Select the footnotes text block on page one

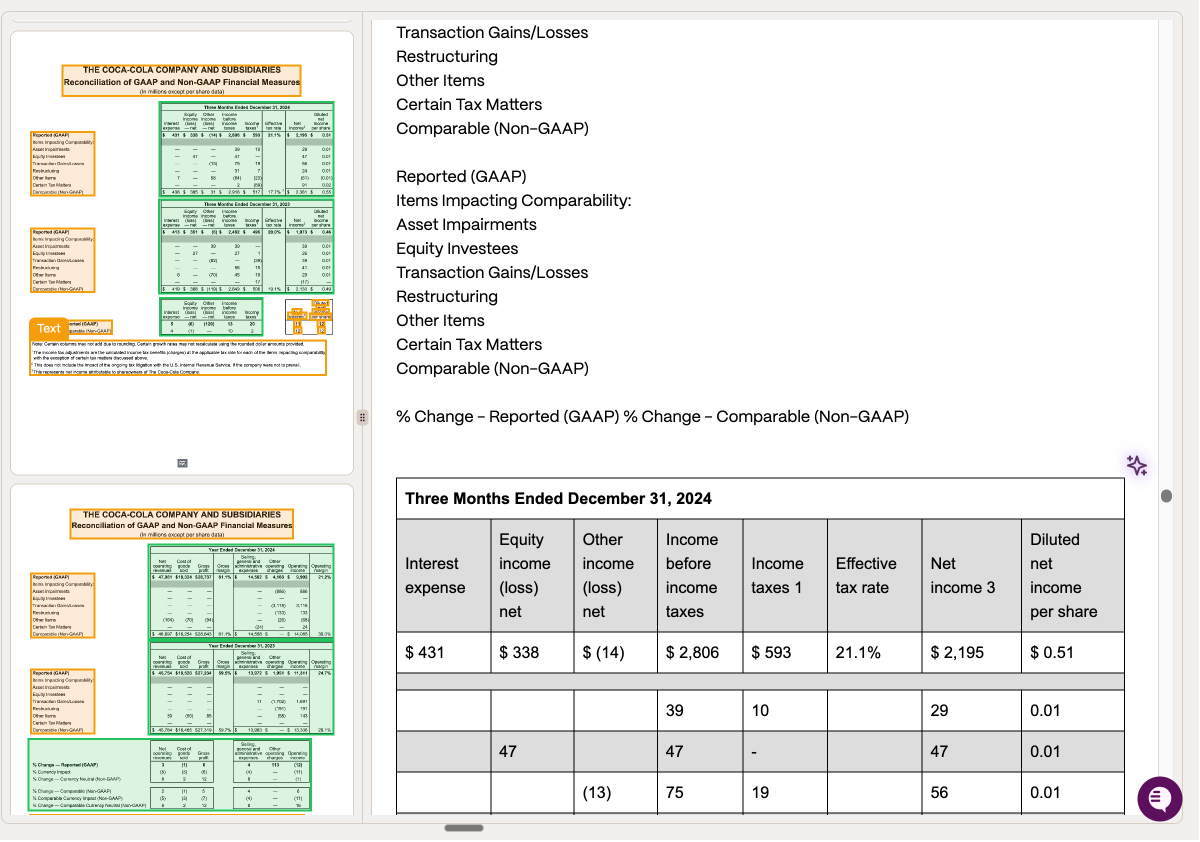[x=178, y=358]
